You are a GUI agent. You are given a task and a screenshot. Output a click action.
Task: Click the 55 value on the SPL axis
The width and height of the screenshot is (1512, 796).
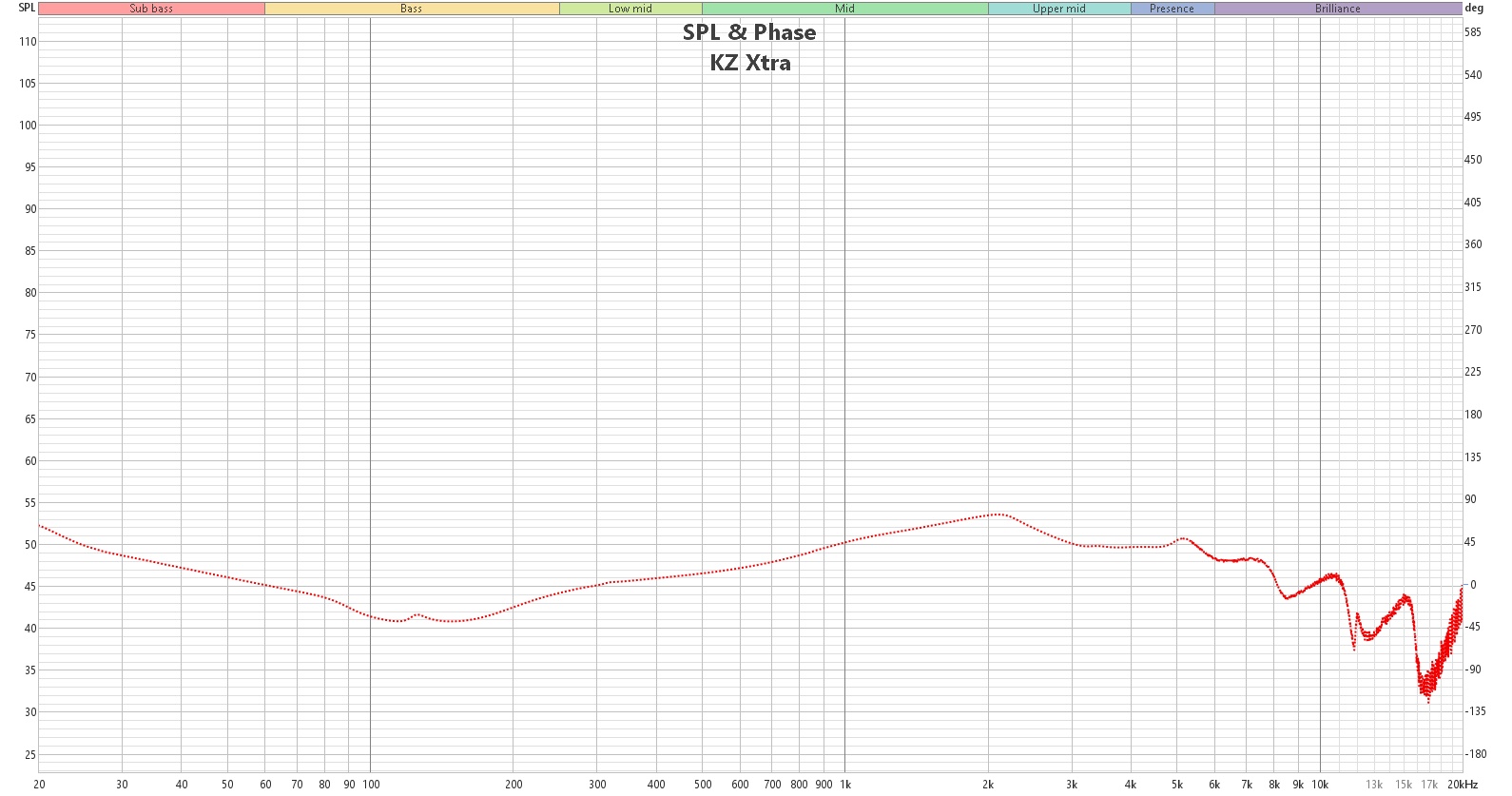(30, 503)
